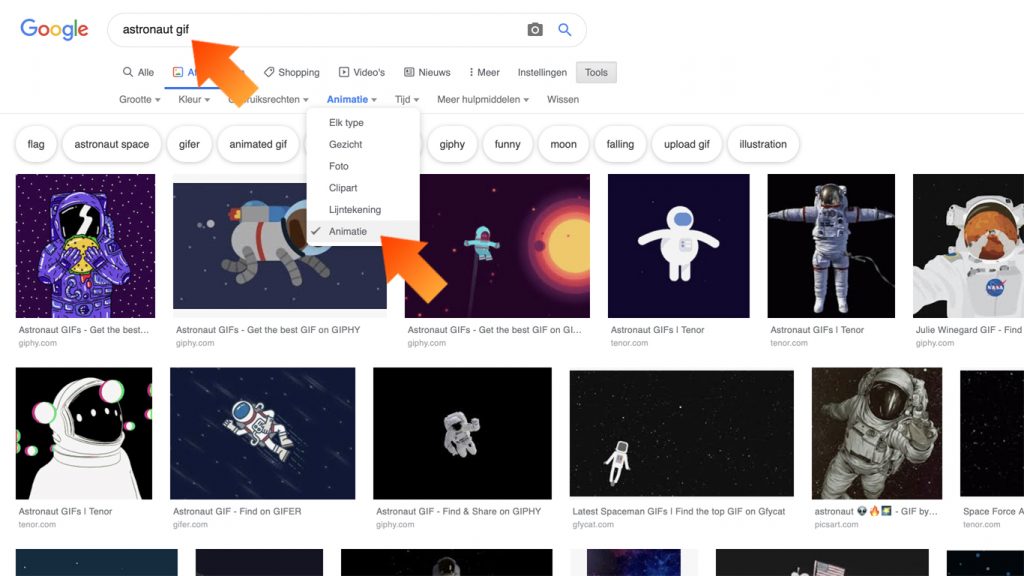The width and height of the screenshot is (1024, 576).
Task: Open the realistic astronaut arms-out image
Action: point(831,246)
